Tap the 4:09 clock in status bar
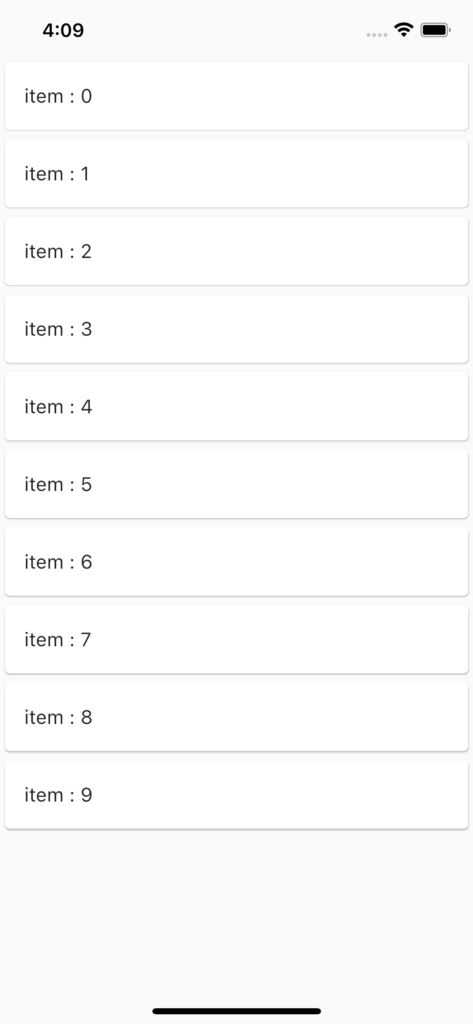Viewport: 473px width, 1024px height. [63, 31]
